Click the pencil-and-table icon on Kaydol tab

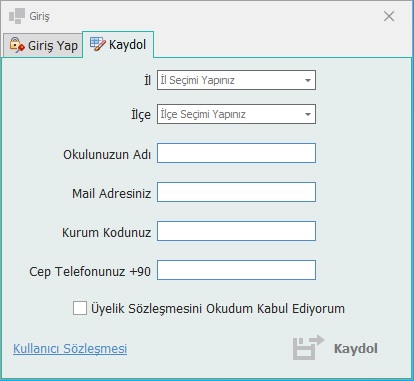98,44
